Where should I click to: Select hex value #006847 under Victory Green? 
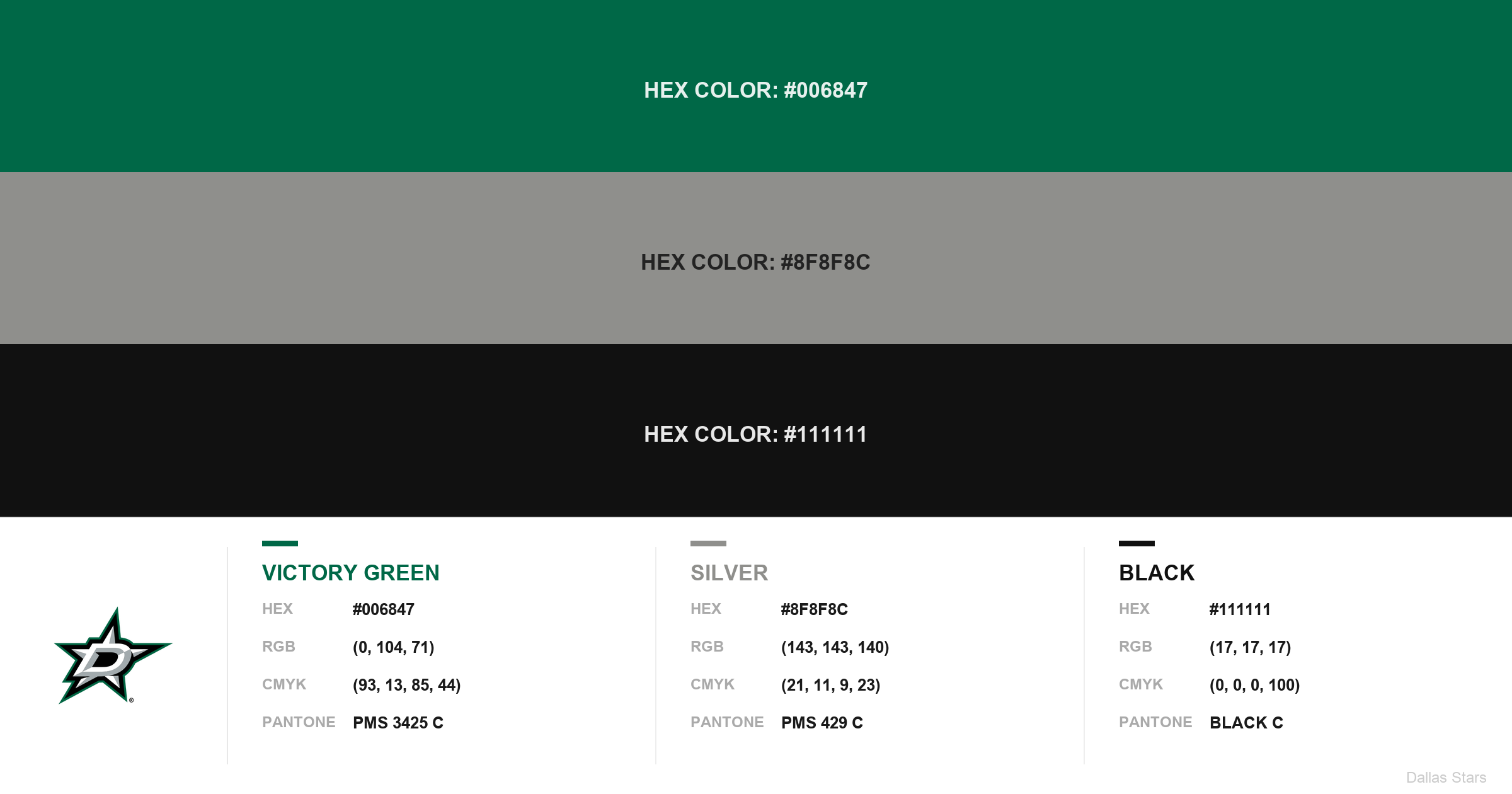[384, 609]
